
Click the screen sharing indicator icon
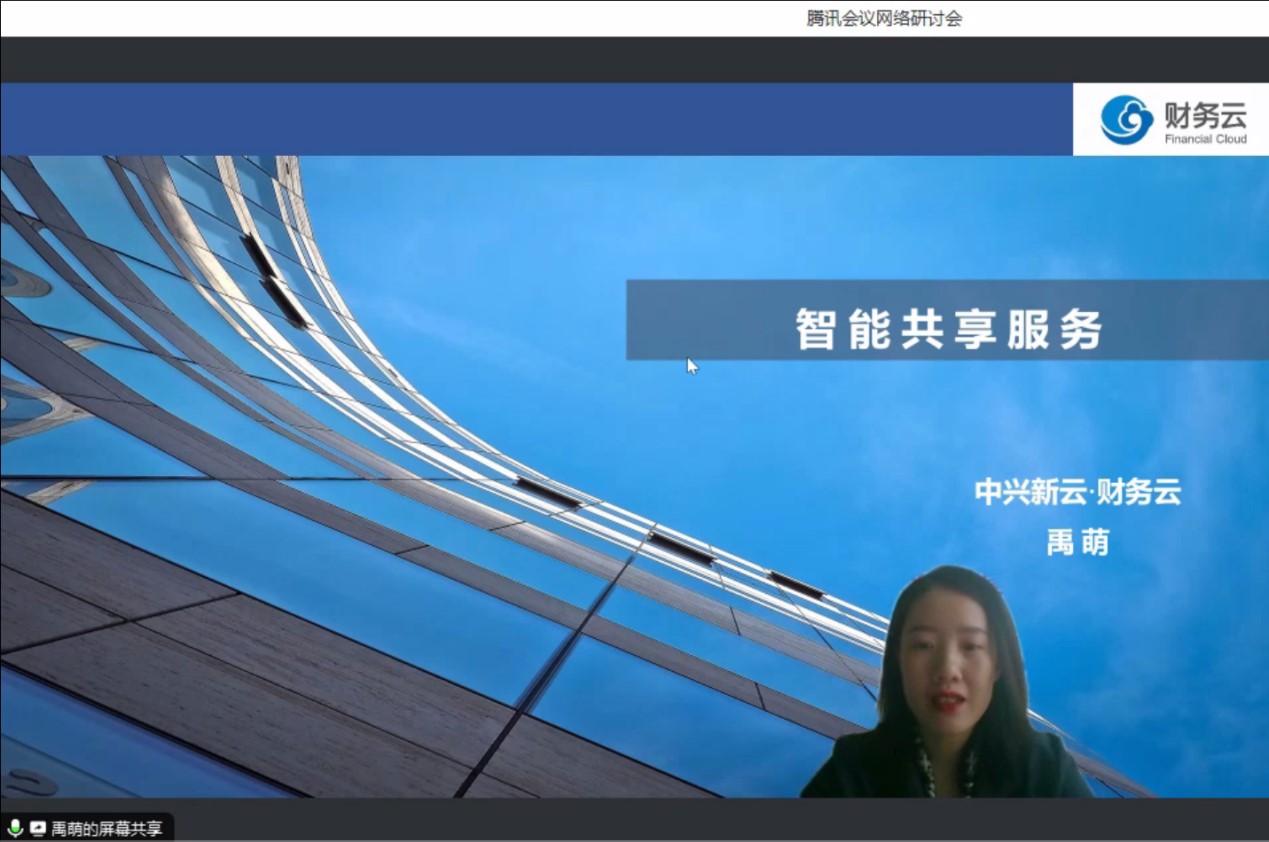tap(38, 828)
